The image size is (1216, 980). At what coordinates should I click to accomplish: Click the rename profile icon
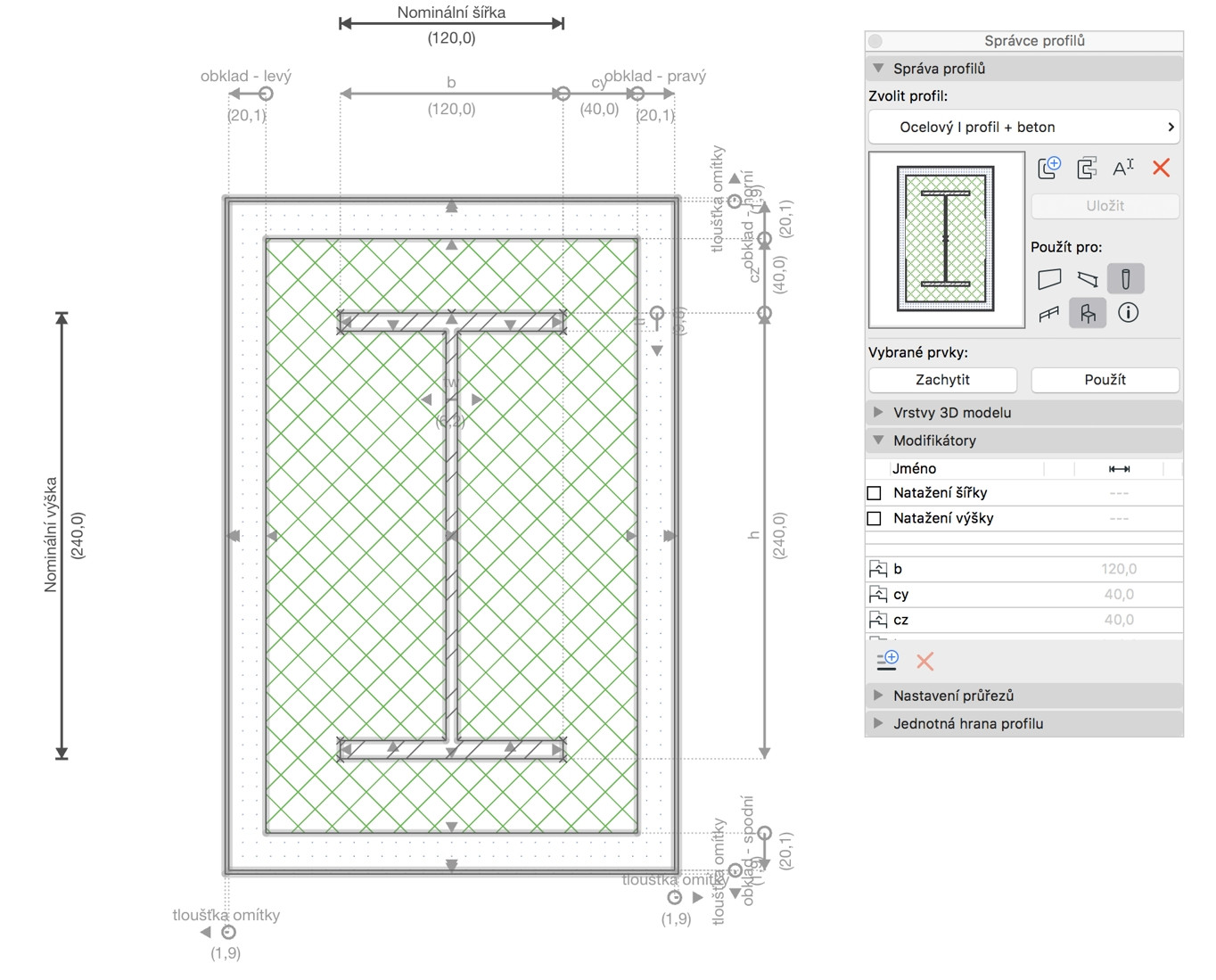(1123, 168)
